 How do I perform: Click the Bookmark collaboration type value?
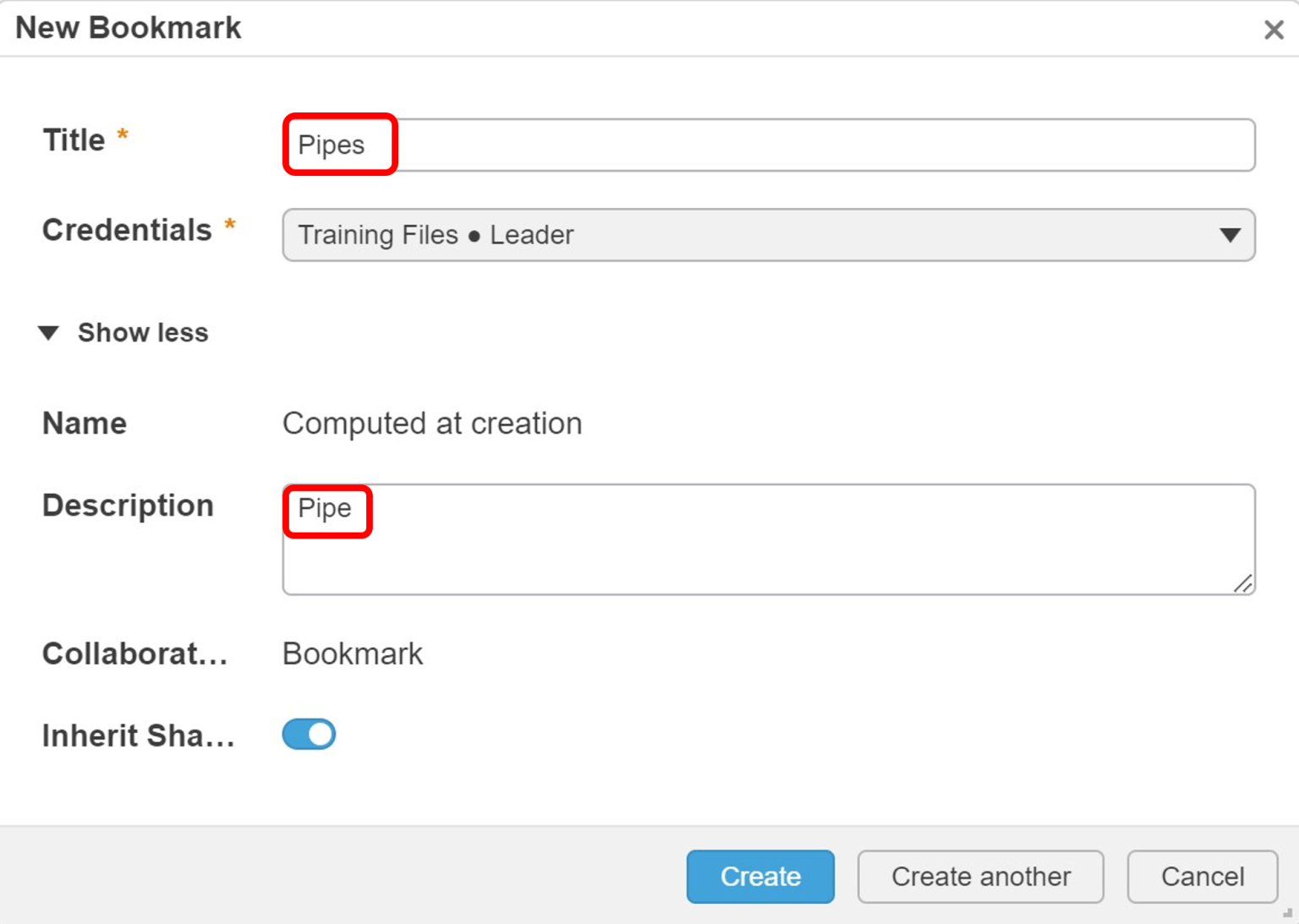pos(353,653)
